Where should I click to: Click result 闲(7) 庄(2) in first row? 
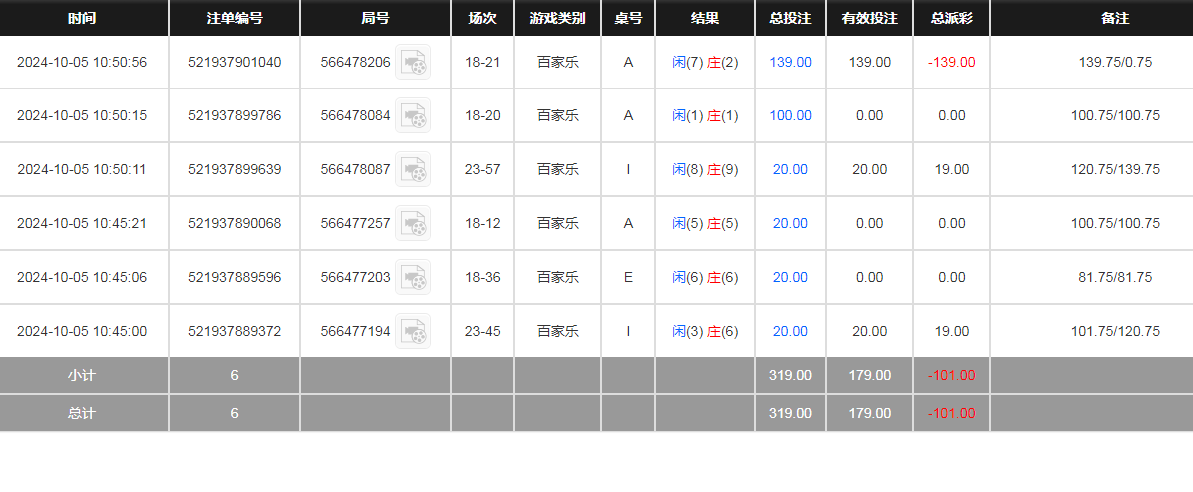705,62
